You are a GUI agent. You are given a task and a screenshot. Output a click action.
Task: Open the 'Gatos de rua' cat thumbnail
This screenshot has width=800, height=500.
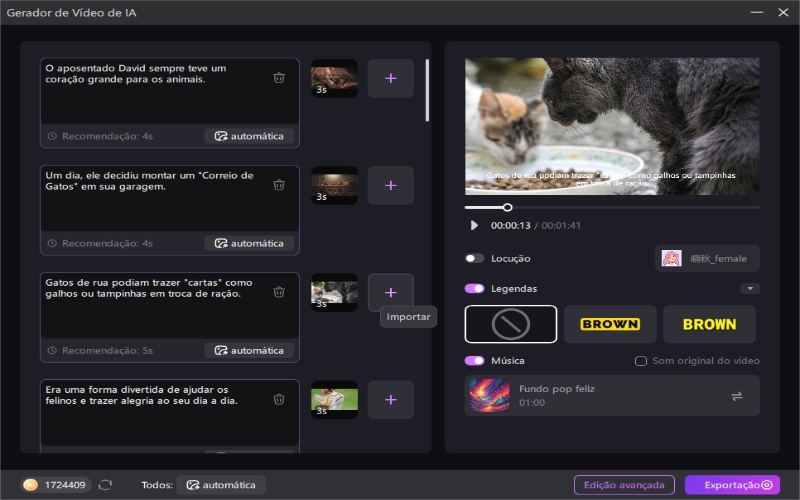(x=334, y=292)
